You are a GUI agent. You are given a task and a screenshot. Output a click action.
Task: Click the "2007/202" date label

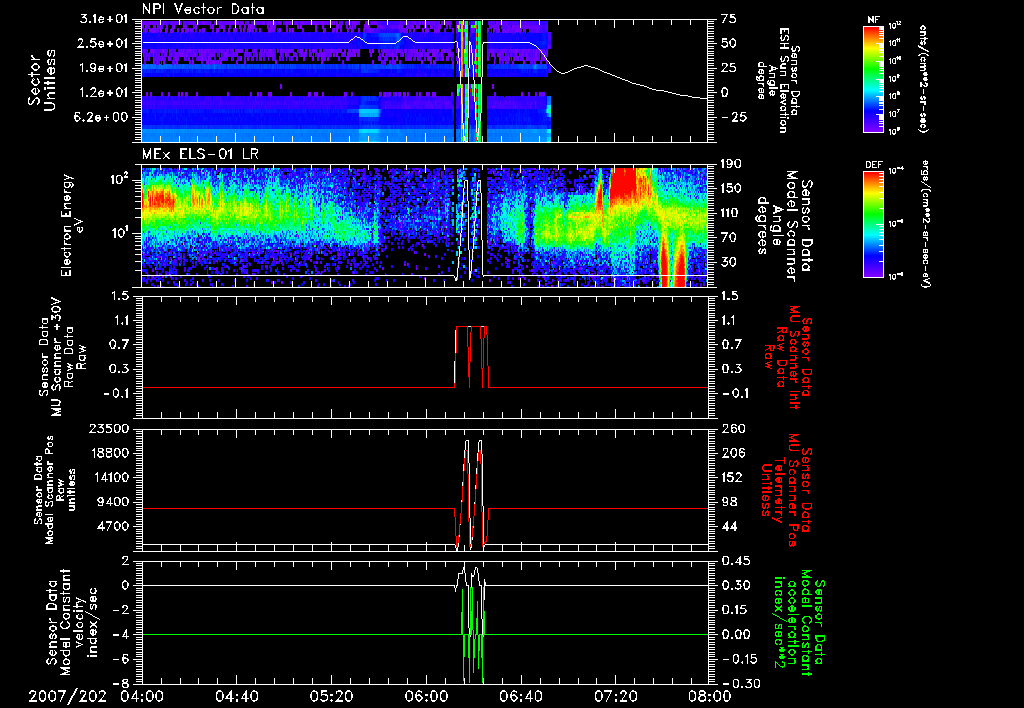point(67,696)
